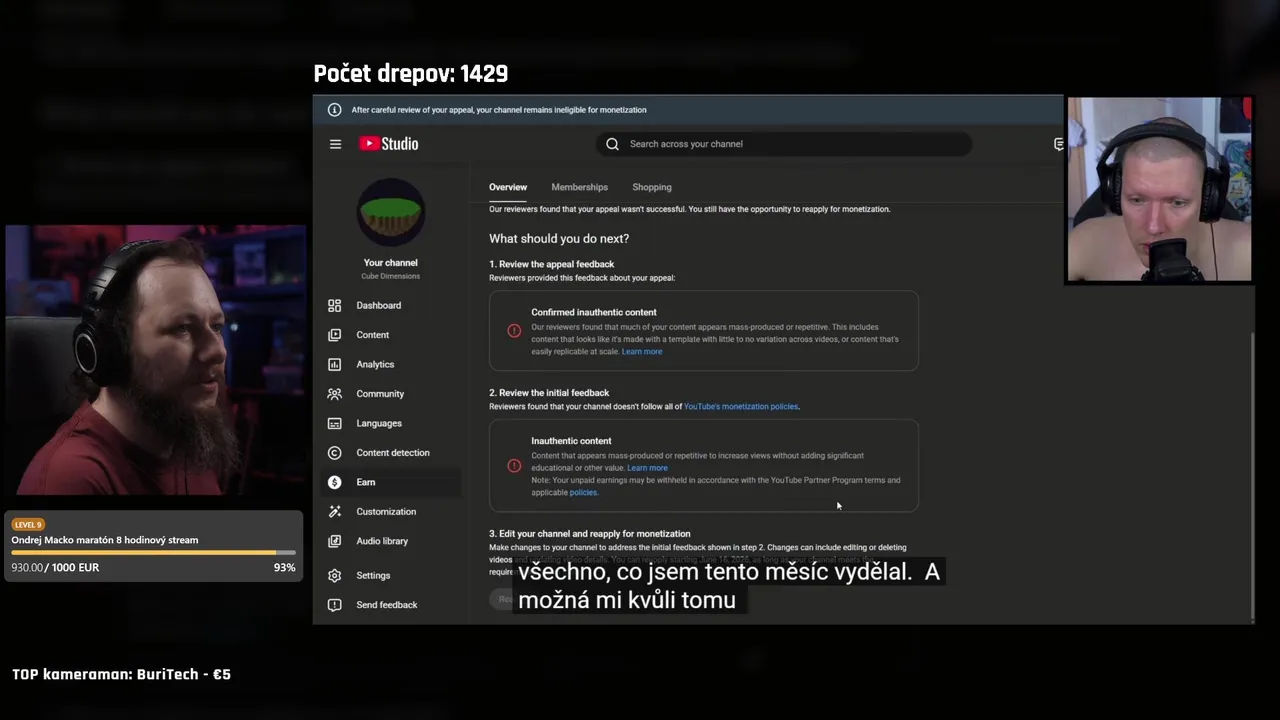Click the Community people icon

pyautogui.click(x=334, y=394)
